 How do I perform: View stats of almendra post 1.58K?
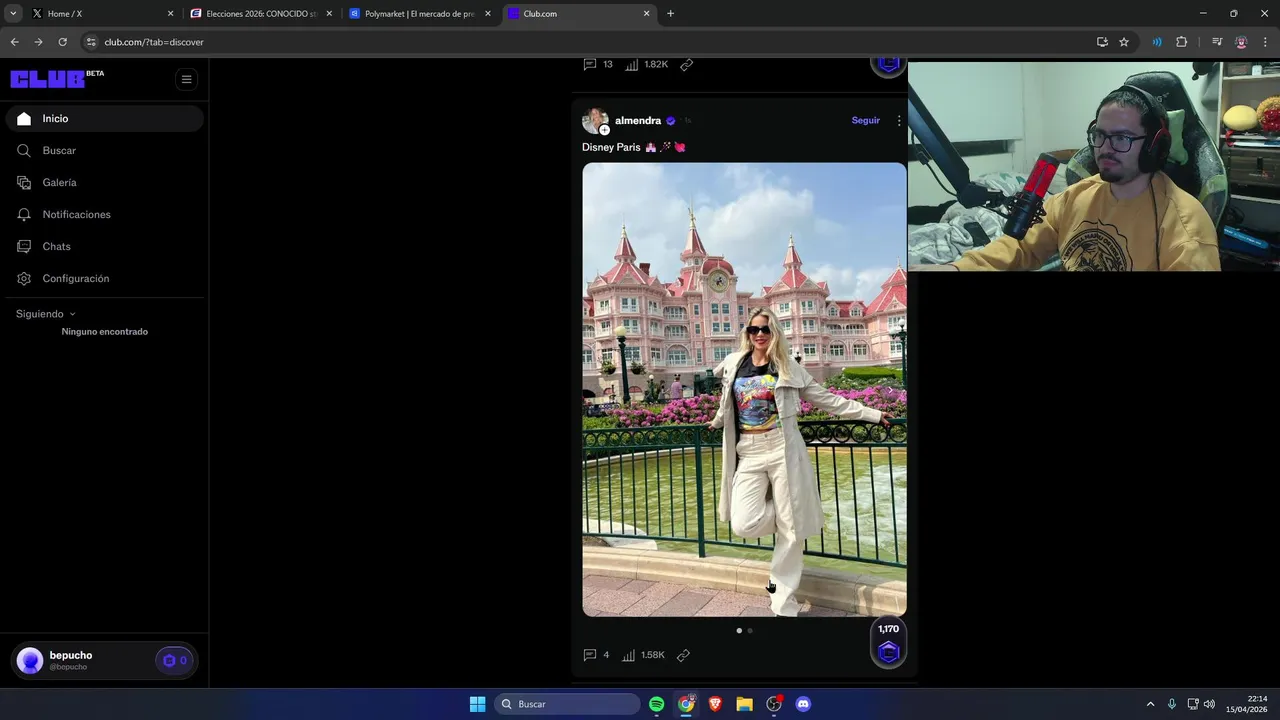coord(643,655)
